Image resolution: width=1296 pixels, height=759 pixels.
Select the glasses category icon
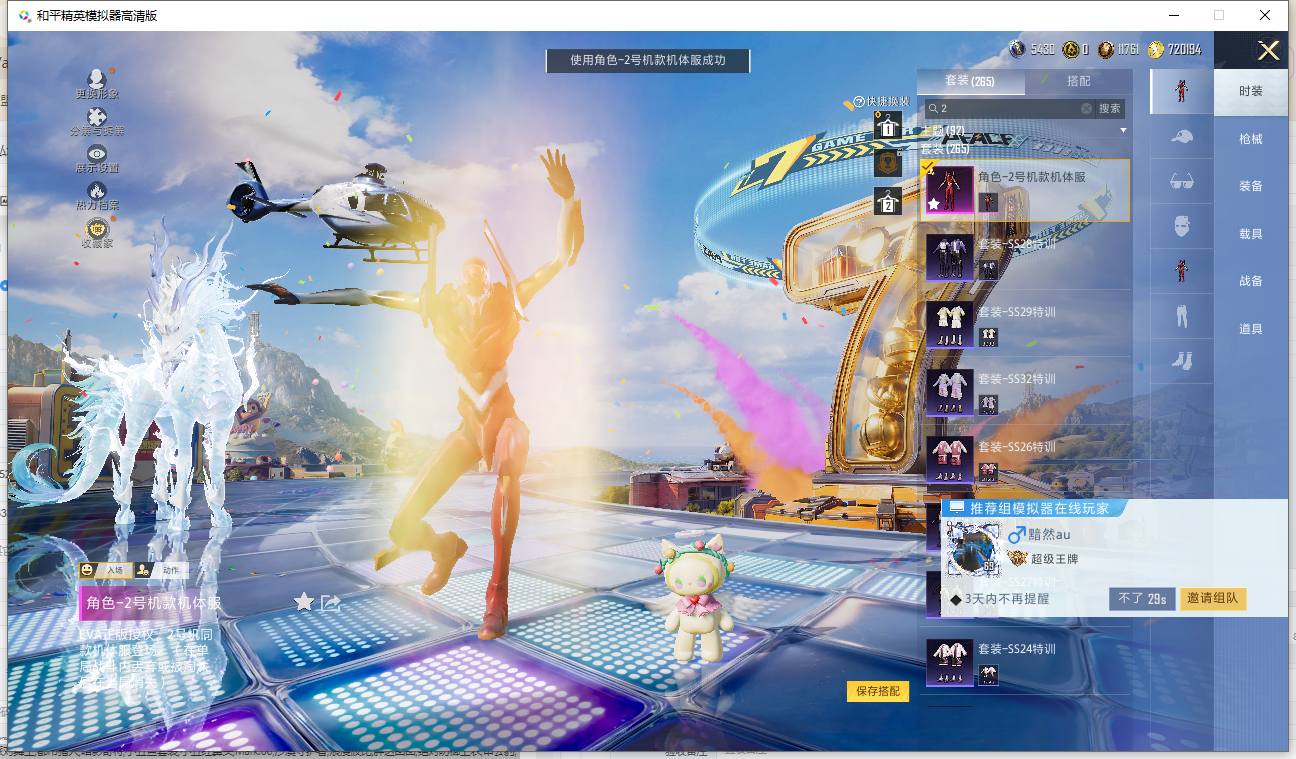tap(1182, 182)
